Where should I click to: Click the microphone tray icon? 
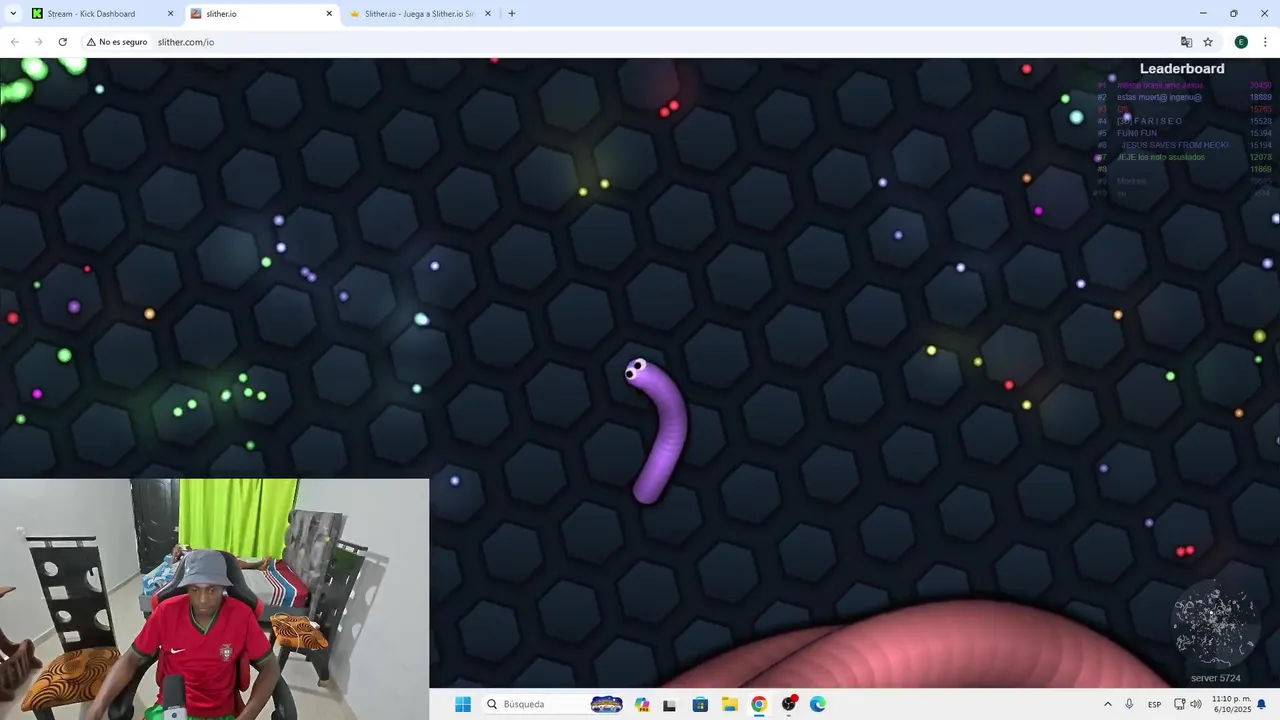click(x=1129, y=704)
